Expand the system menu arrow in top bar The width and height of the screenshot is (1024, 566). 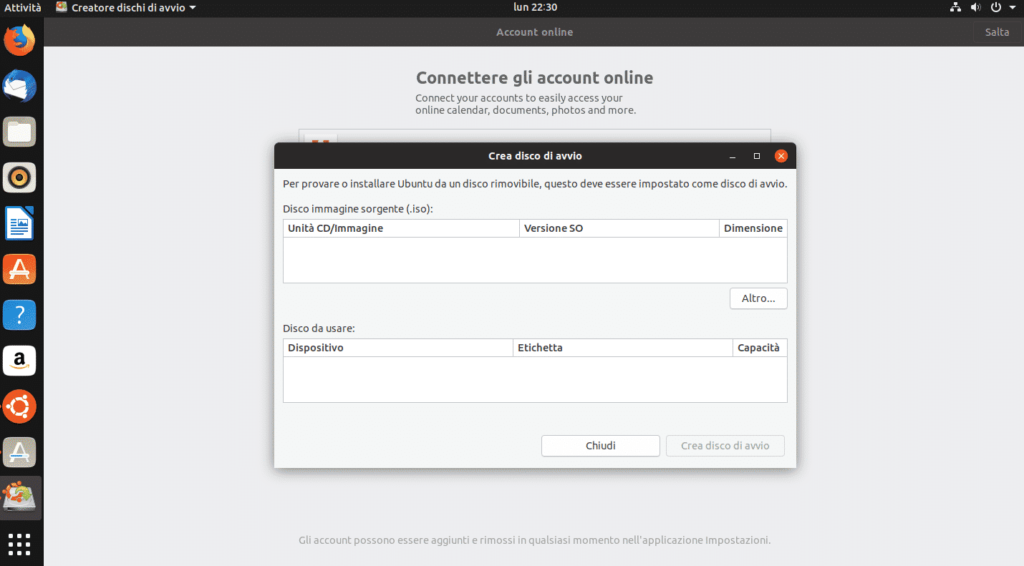click(1012, 7)
